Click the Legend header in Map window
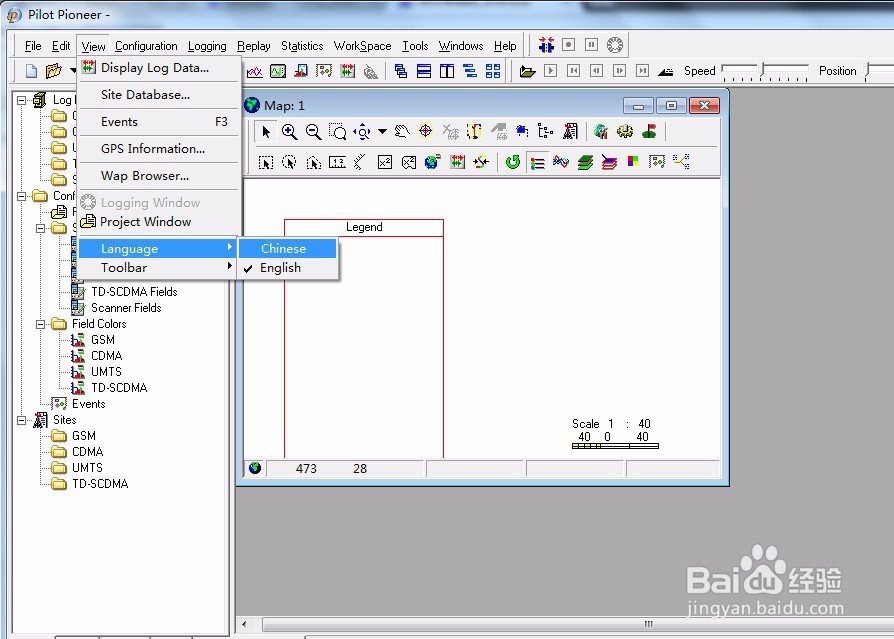Viewport: 894px width, 639px height. (x=364, y=227)
